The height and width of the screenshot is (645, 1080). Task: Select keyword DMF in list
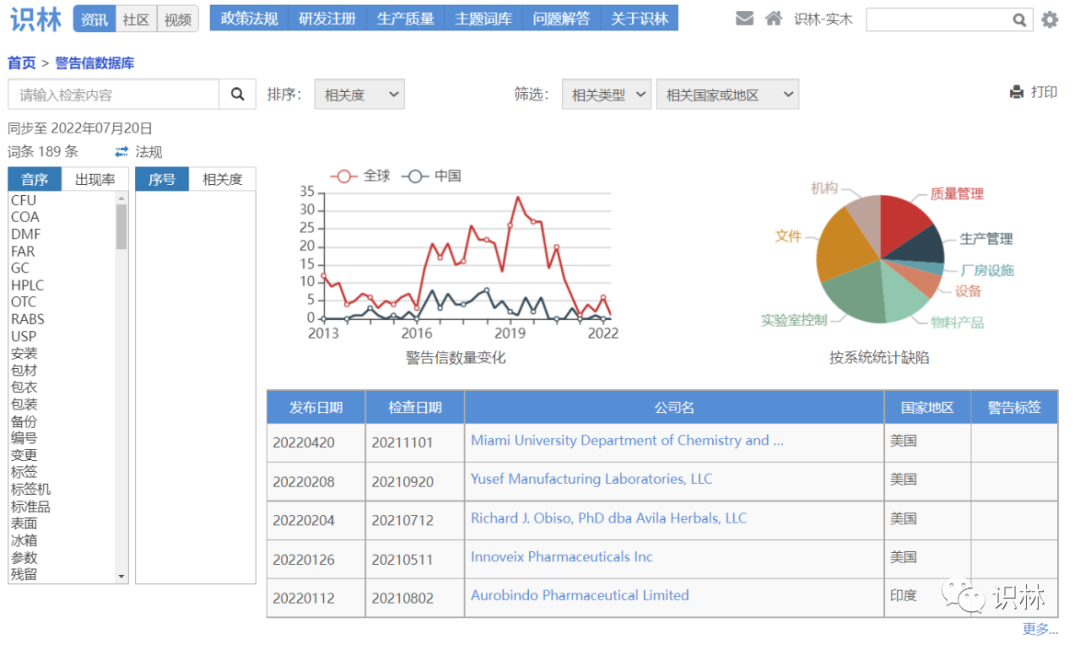pyautogui.click(x=25, y=234)
